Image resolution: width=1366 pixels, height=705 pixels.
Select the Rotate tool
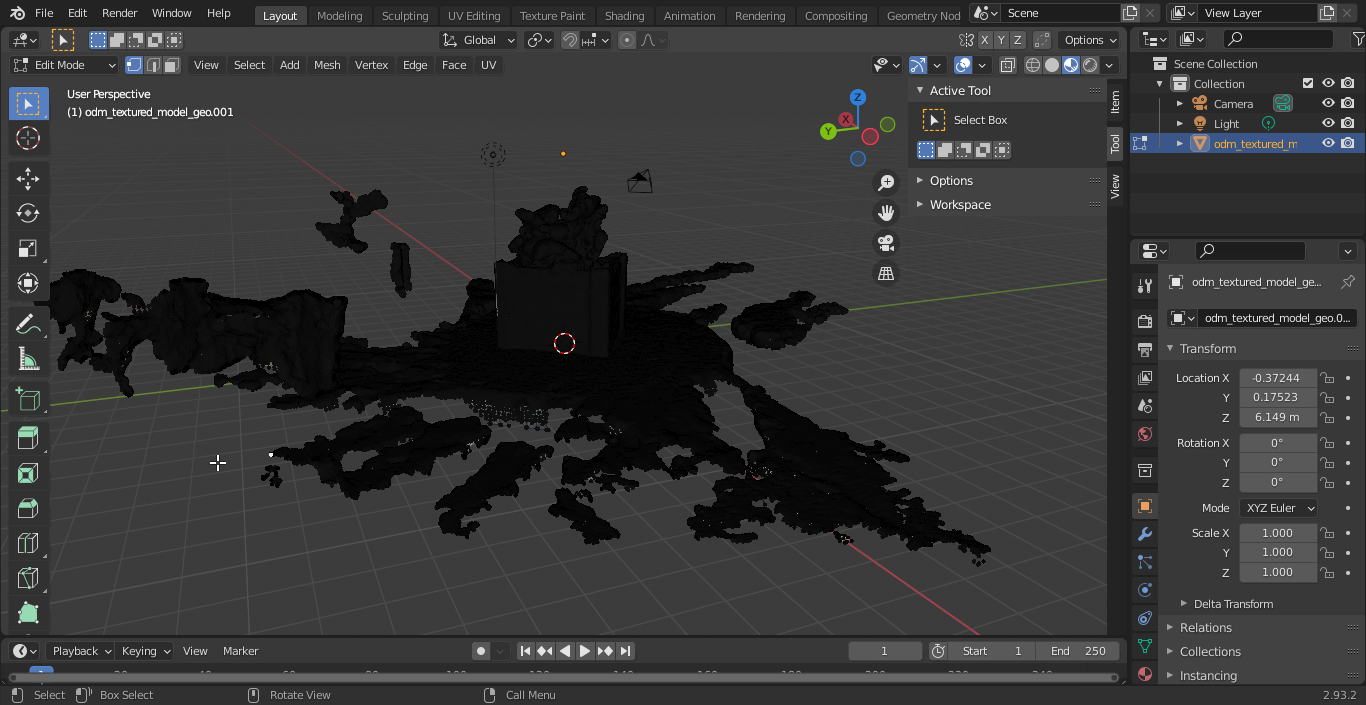click(28, 213)
